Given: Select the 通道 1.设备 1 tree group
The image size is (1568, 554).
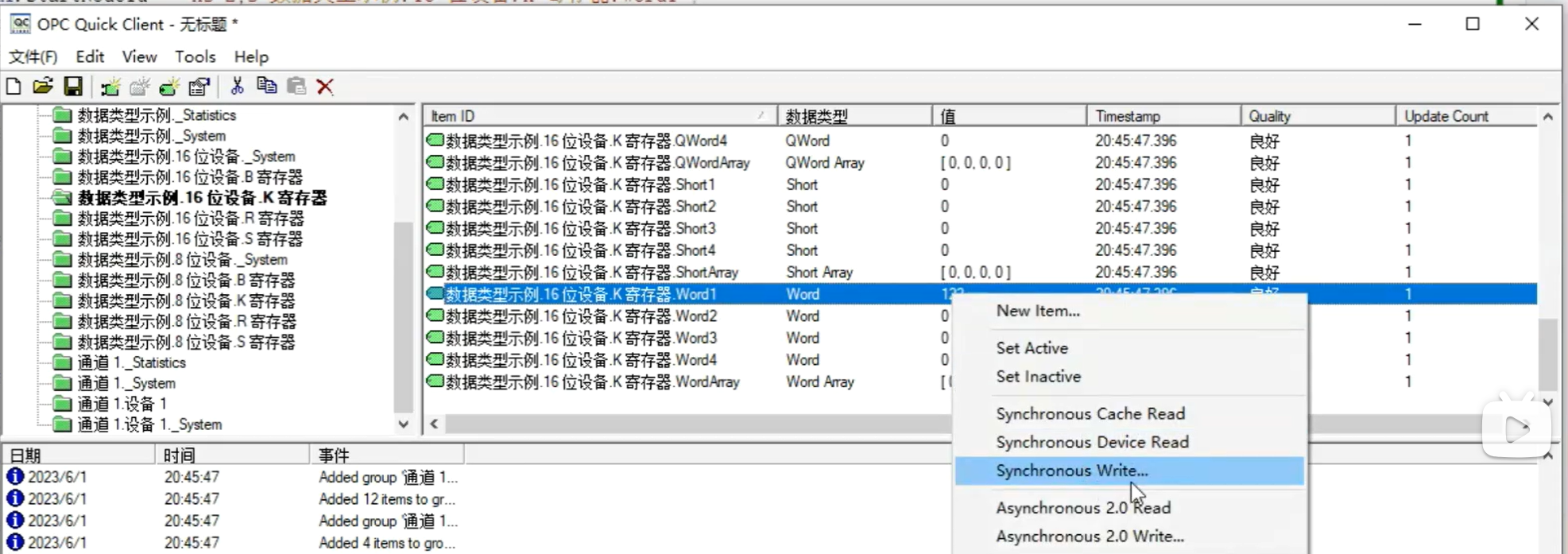Looking at the screenshot, I should [122, 404].
